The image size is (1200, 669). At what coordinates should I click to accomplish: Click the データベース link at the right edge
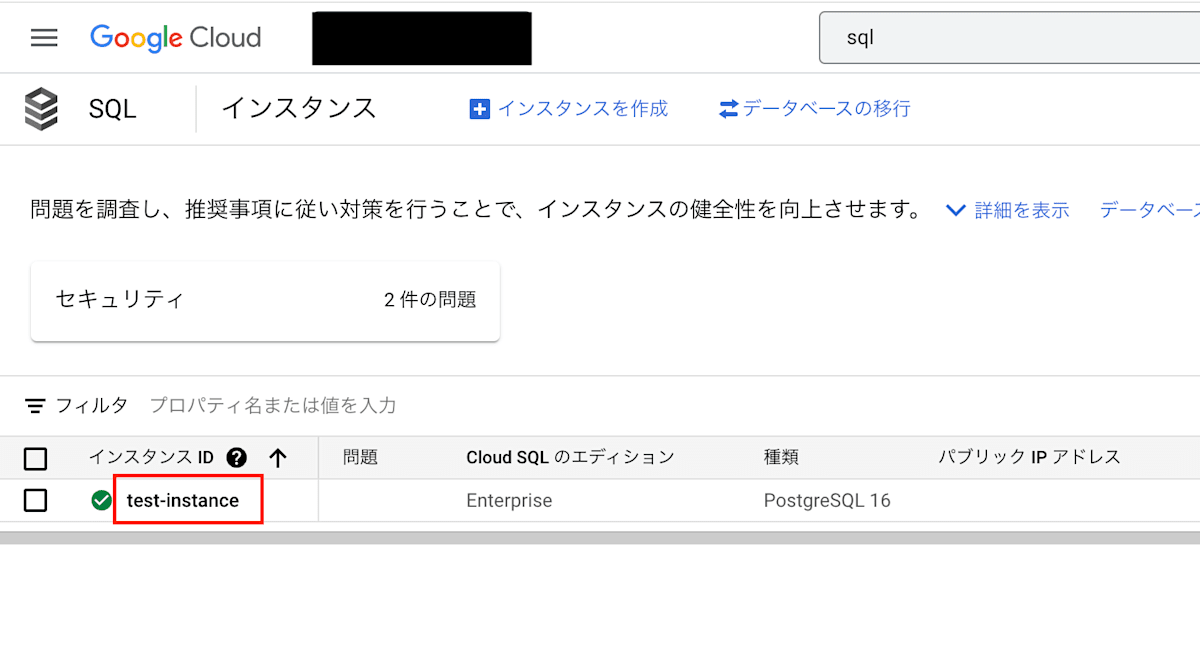1150,210
